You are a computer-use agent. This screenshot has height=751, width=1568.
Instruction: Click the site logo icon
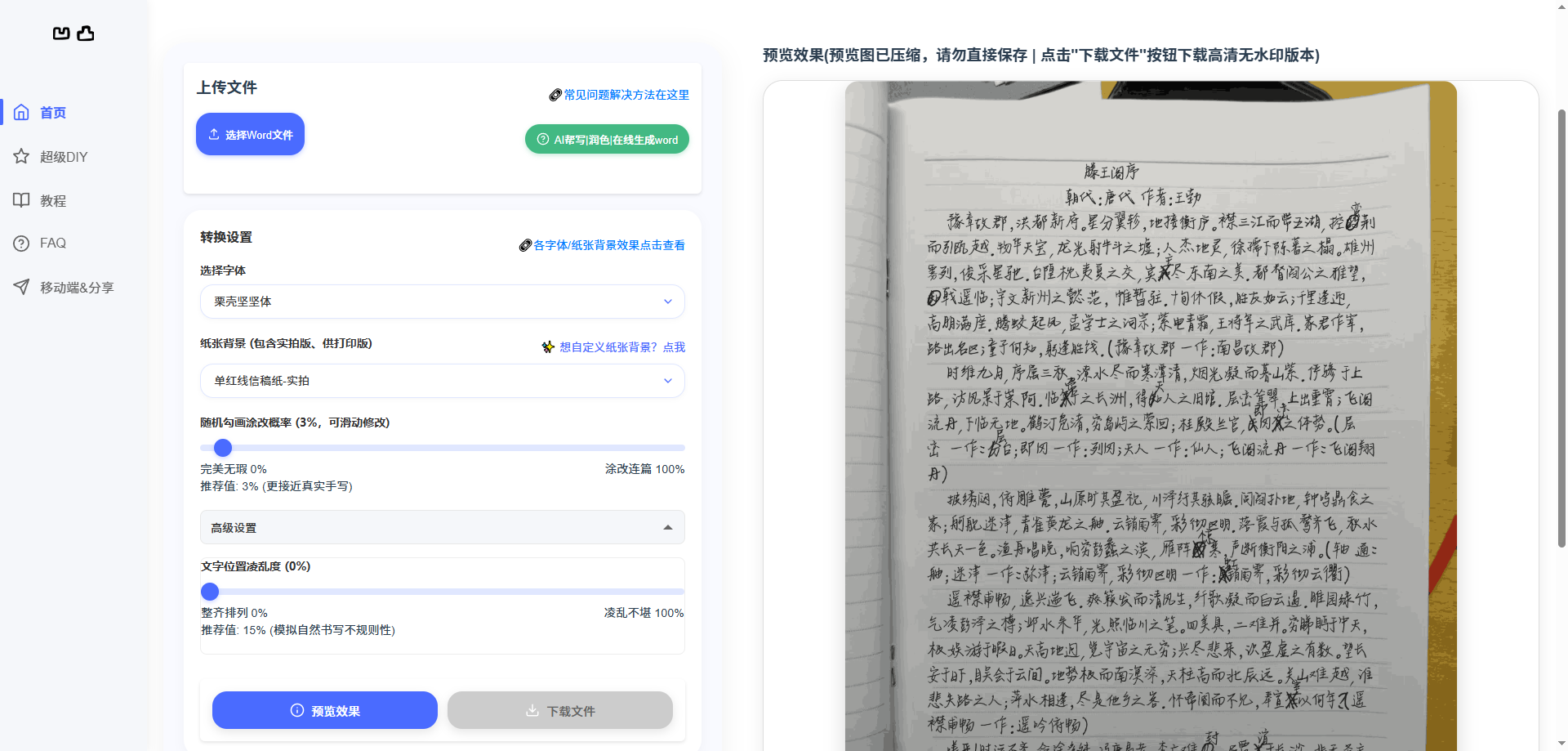(x=73, y=34)
